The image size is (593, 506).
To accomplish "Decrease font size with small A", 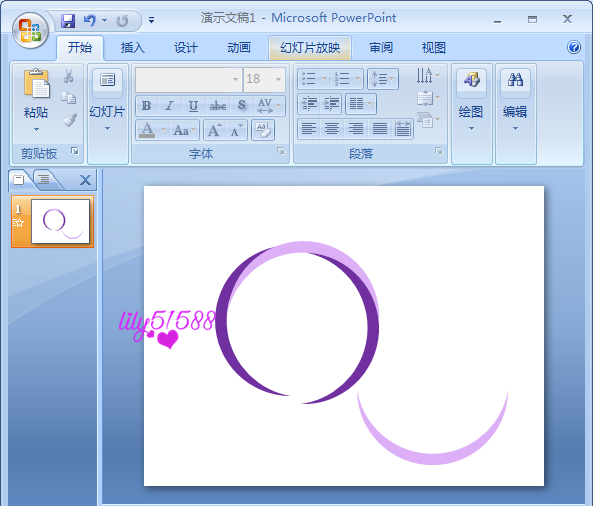I will (x=236, y=130).
